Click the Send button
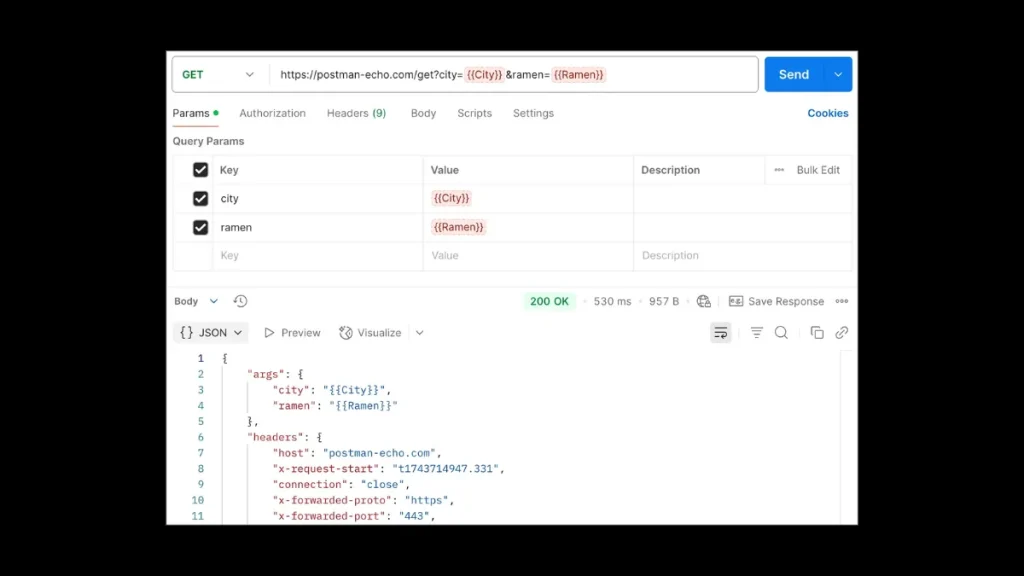The height and width of the screenshot is (576, 1024). tap(793, 74)
